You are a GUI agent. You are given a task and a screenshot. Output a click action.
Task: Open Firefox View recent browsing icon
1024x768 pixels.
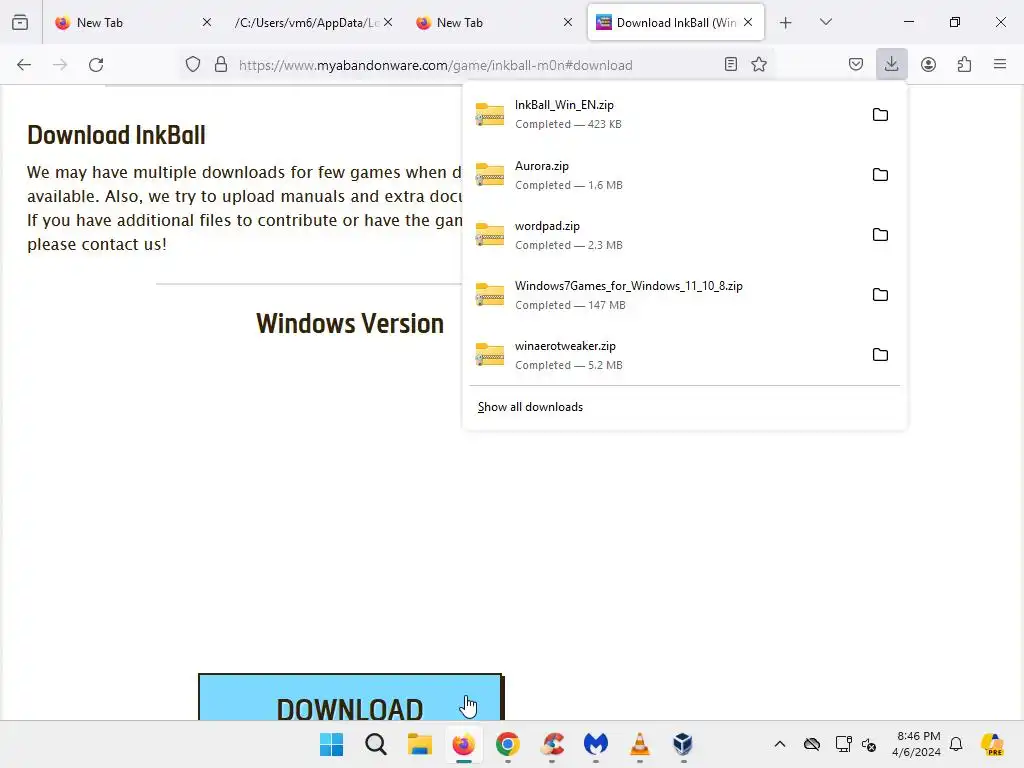click(20, 22)
